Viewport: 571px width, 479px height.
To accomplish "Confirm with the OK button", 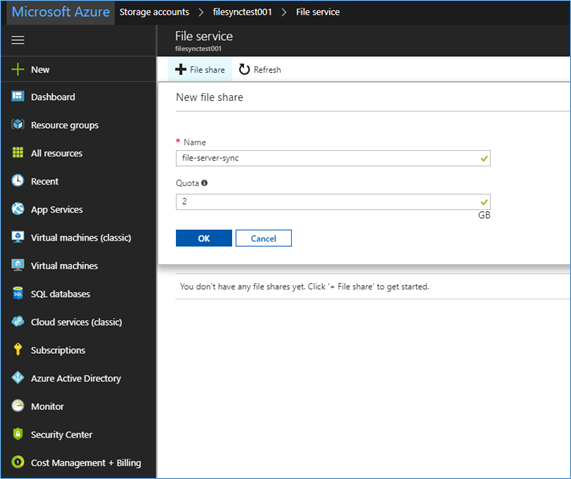I will (204, 238).
